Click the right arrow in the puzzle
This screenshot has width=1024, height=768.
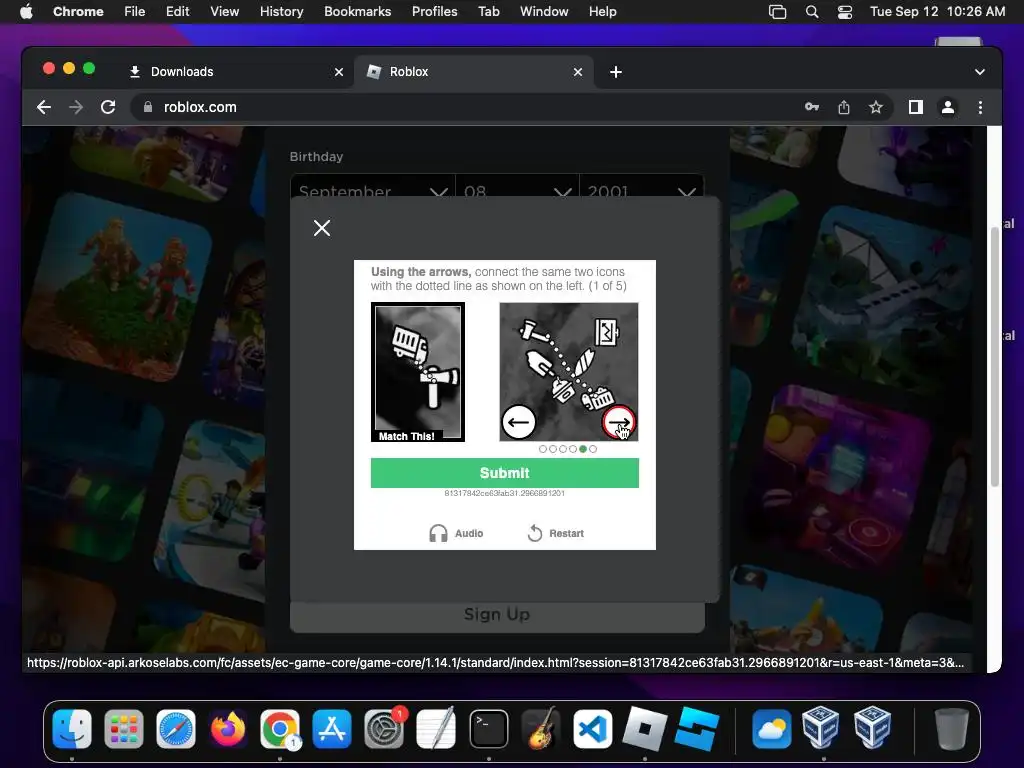coord(618,423)
